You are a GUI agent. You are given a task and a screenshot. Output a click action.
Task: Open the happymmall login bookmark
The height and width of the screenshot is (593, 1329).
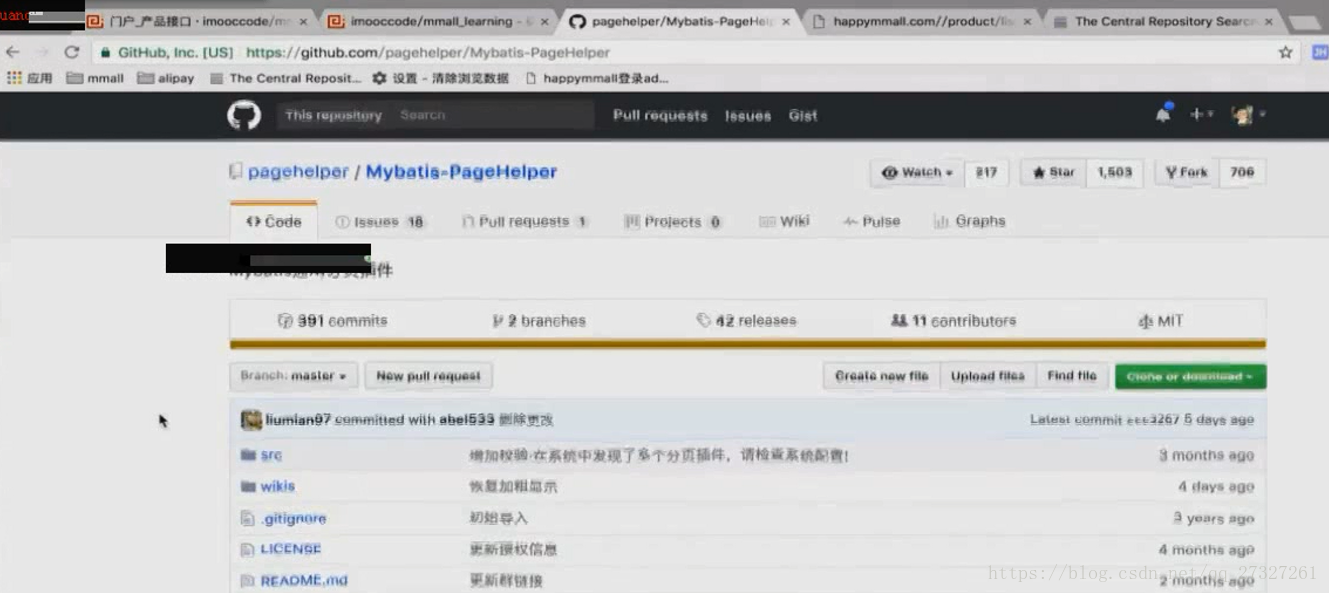pyautogui.click(x=596, y=78)
